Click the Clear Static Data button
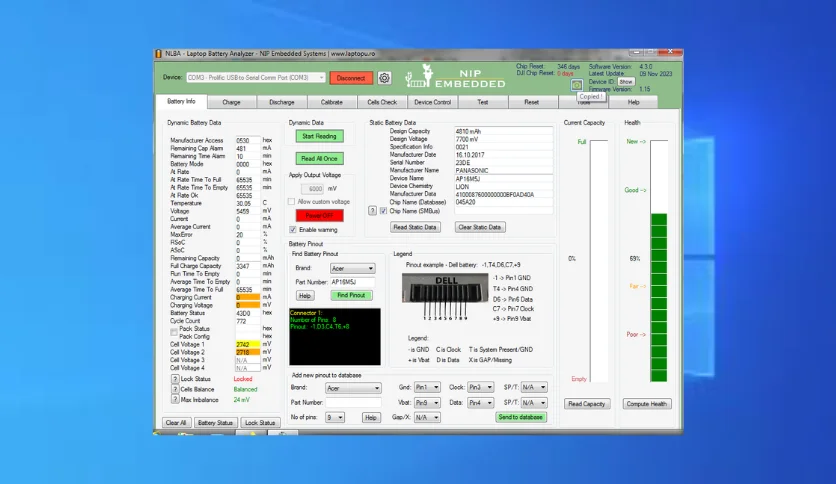Image resolution: width=836 pixels, height=484 pixels. pos(480,227)
